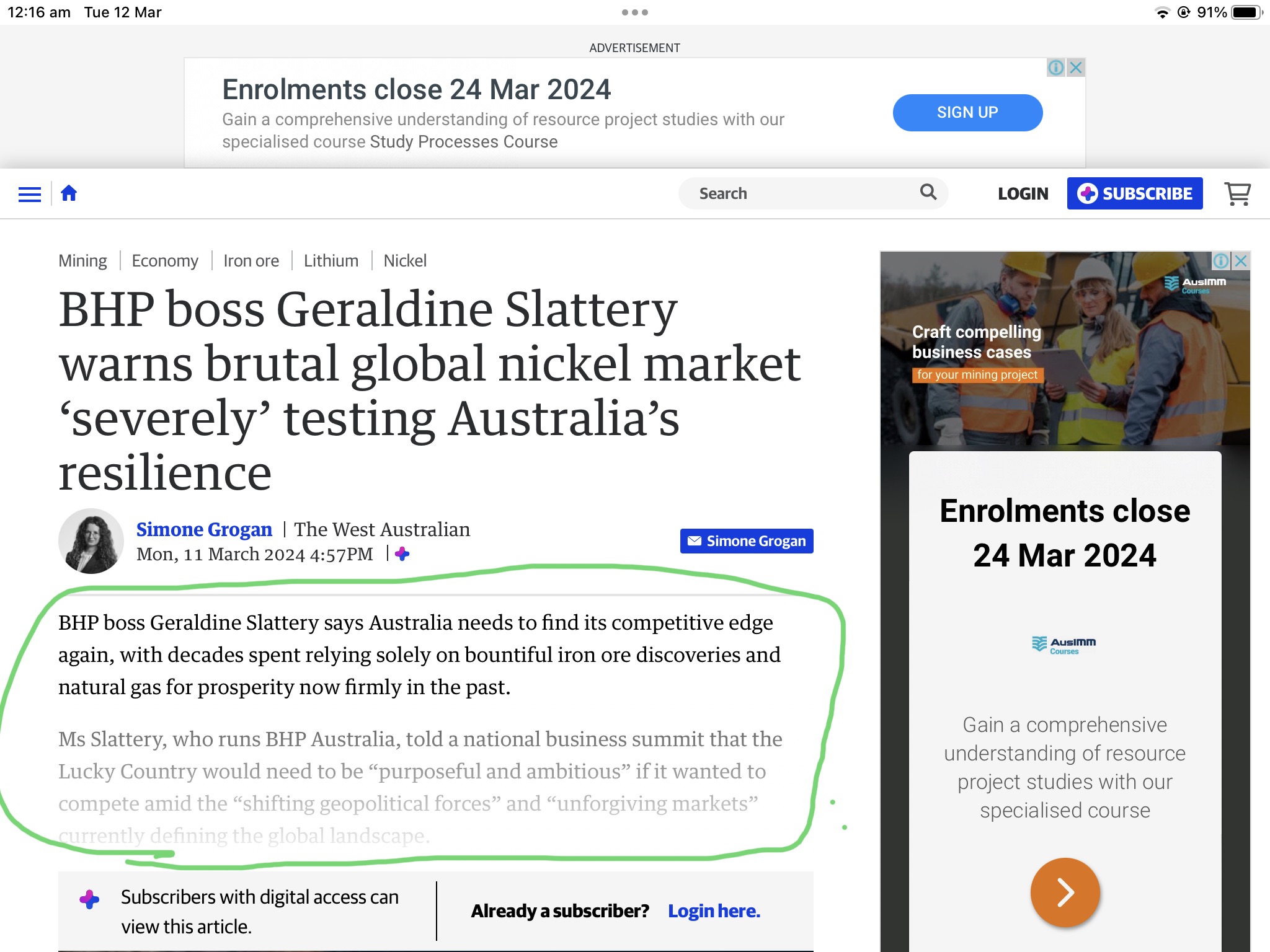Open Simone Grogan author profile link
This screenshot has height=952, width=1270.
(204, 529)
